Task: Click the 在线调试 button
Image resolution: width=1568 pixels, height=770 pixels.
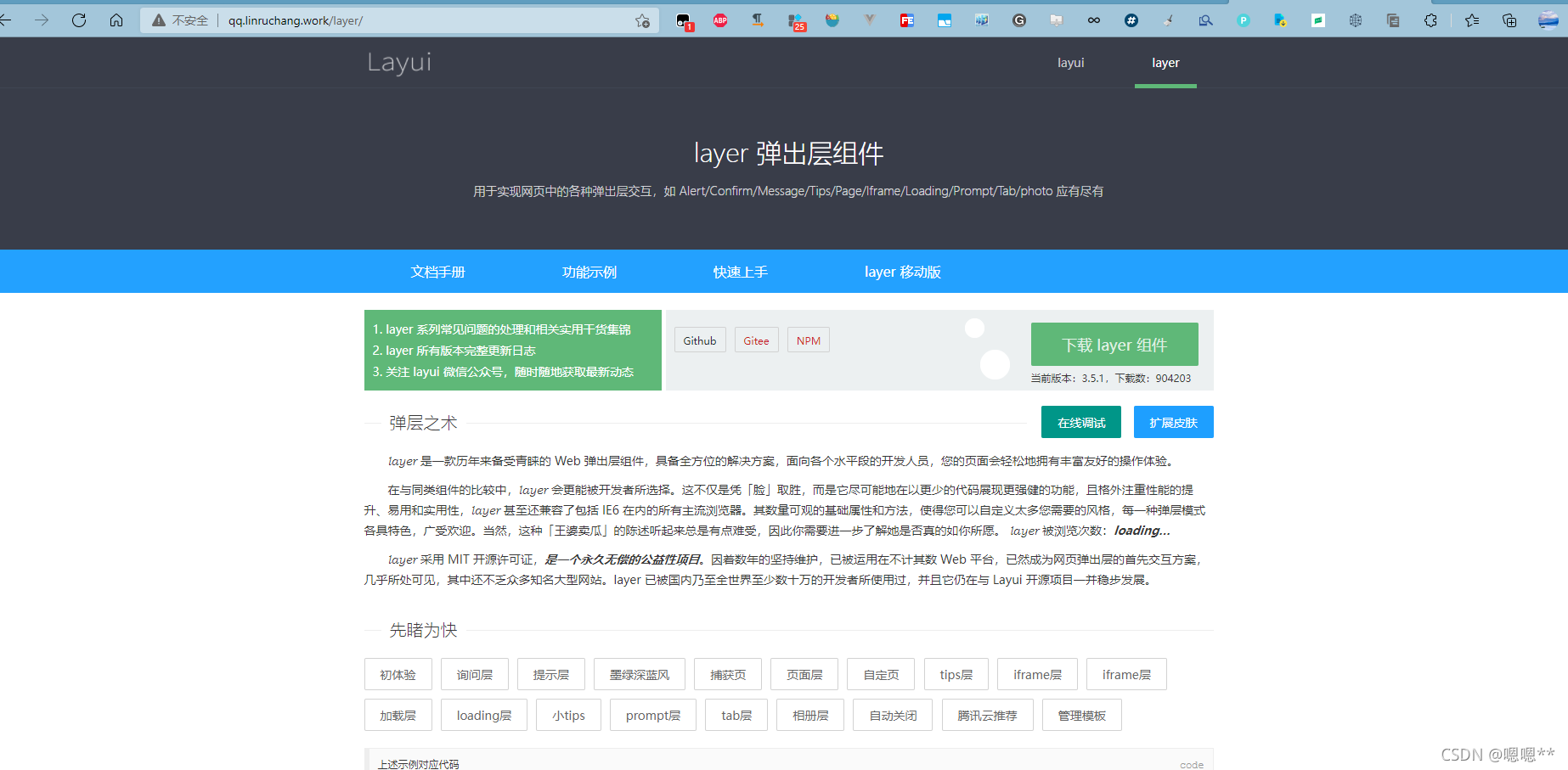Action: coord(1081,422)
